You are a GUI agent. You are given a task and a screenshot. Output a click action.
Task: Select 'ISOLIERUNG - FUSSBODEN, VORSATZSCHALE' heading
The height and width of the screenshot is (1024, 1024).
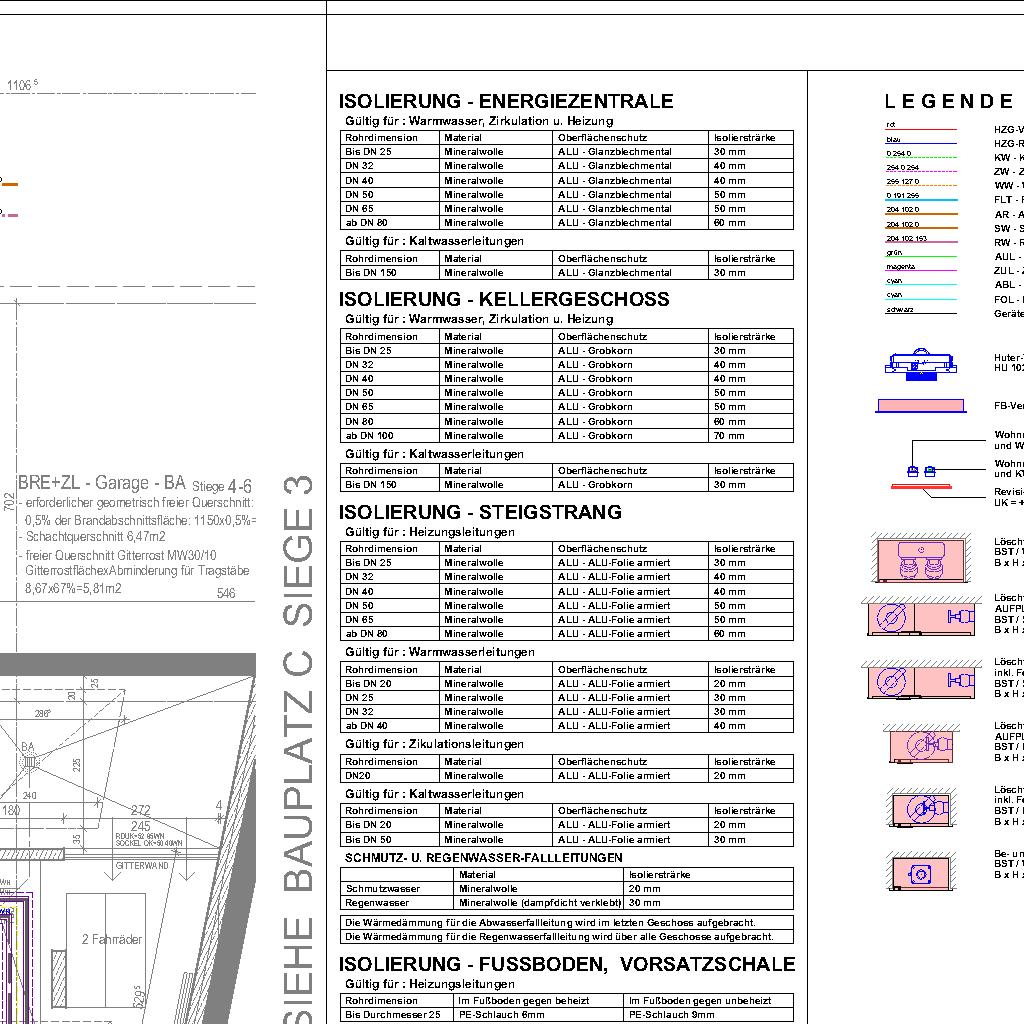click(x=567, y=964)
